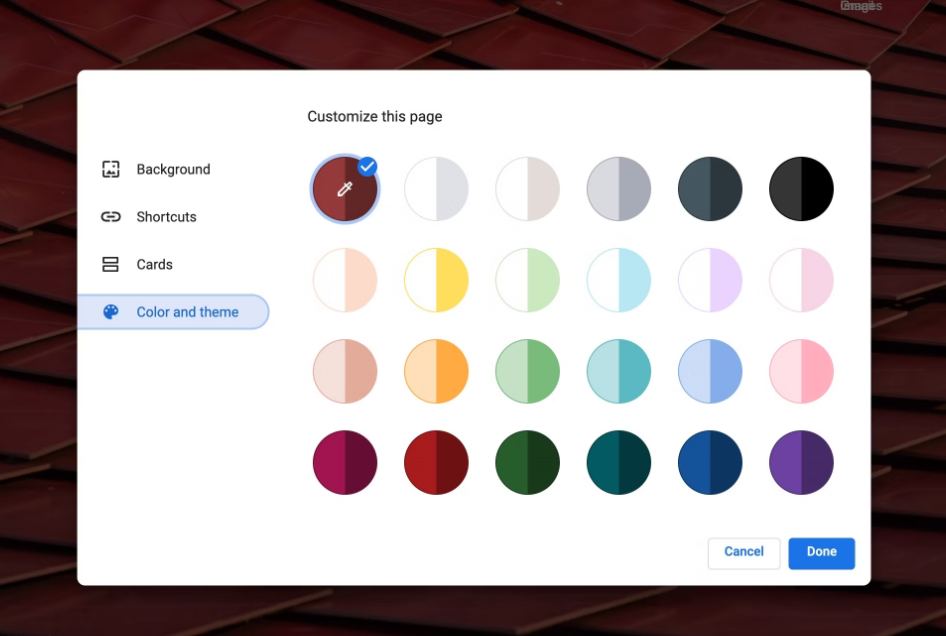Choose the bright yellow color swatch
Image resolution: width=946 pixels, height=636 pixels.
(436, 280)
